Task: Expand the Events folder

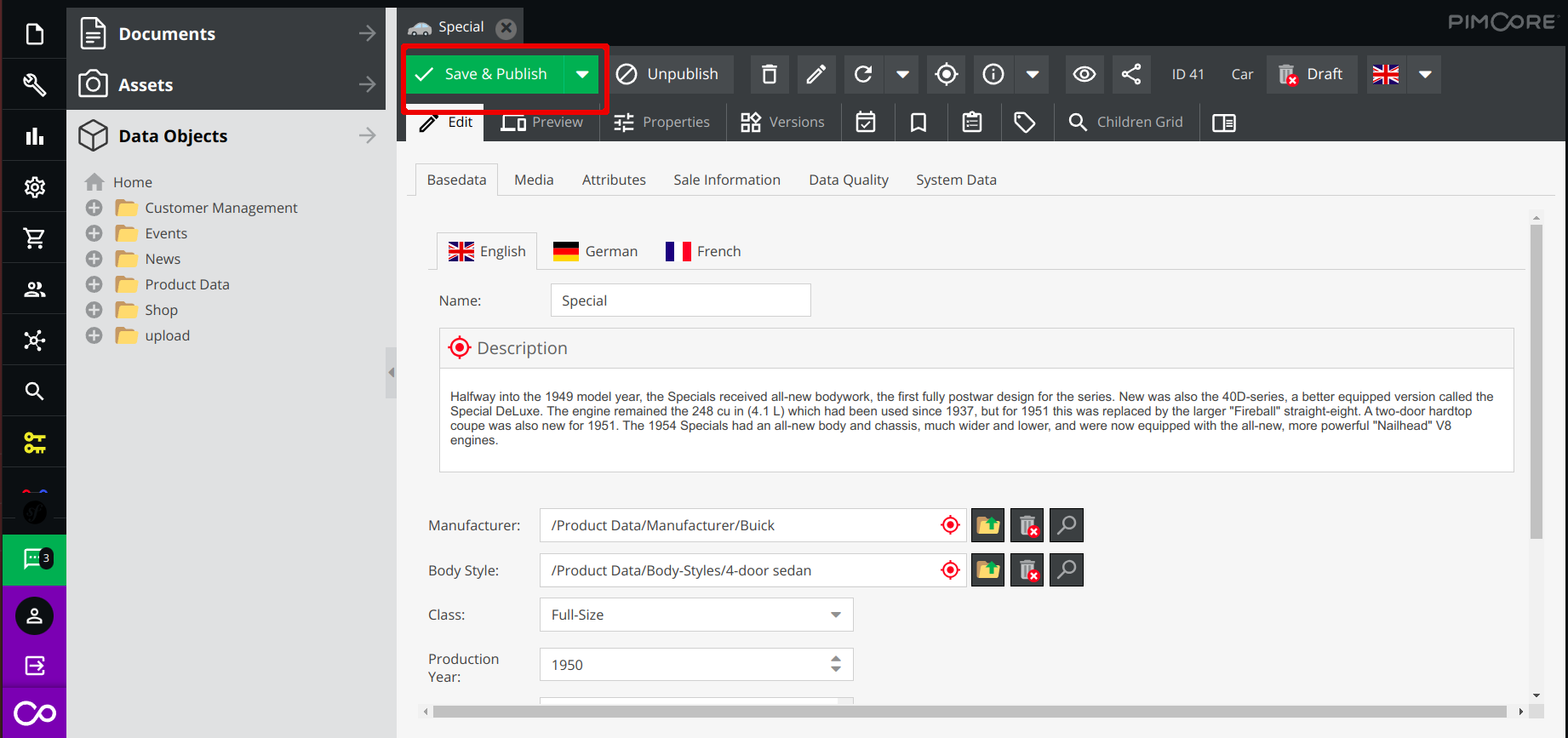Action: pyautogui.click(x=94, y=233)
